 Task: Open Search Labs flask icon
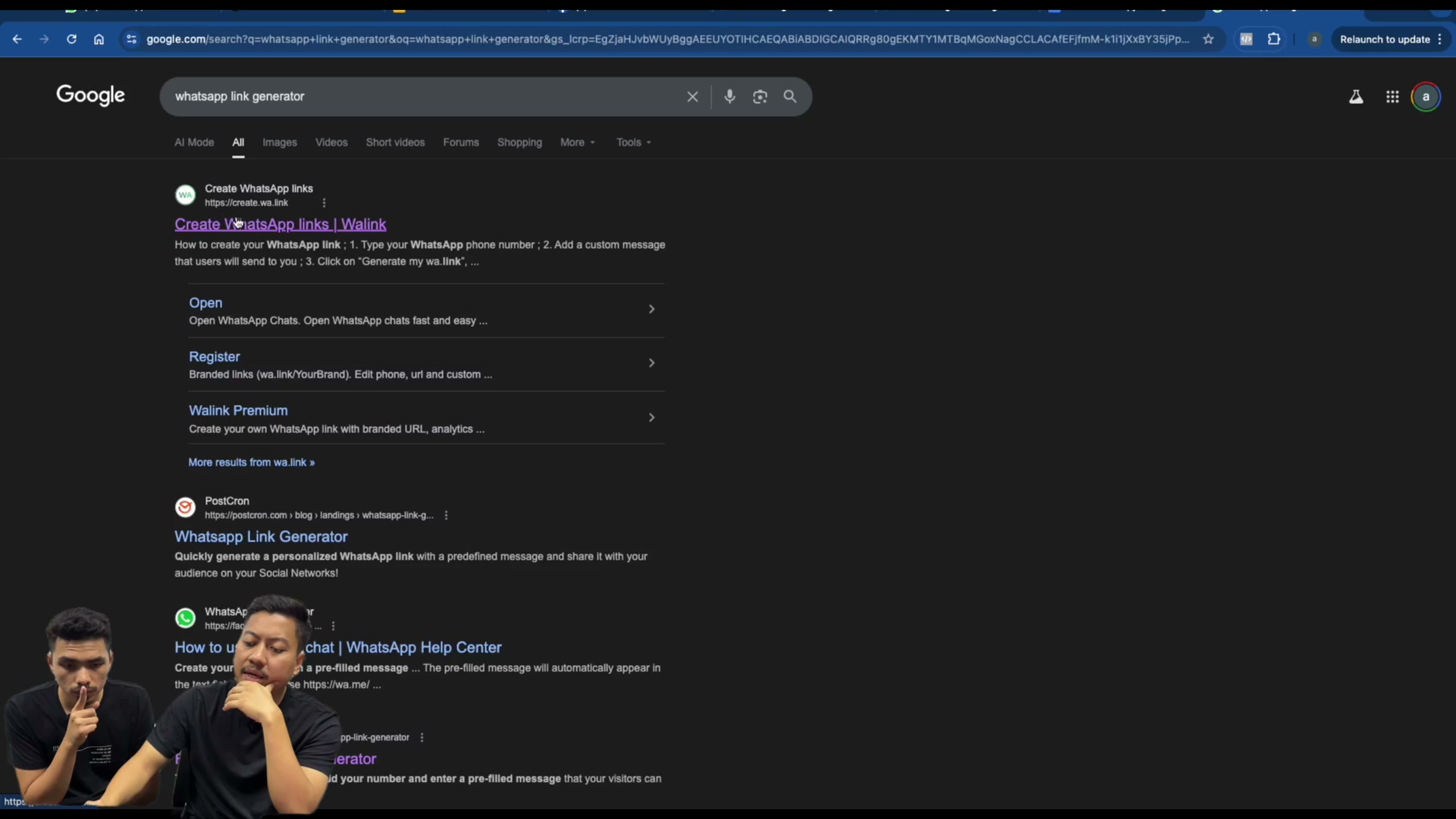pyautogui.click(x=1356, y=97)
